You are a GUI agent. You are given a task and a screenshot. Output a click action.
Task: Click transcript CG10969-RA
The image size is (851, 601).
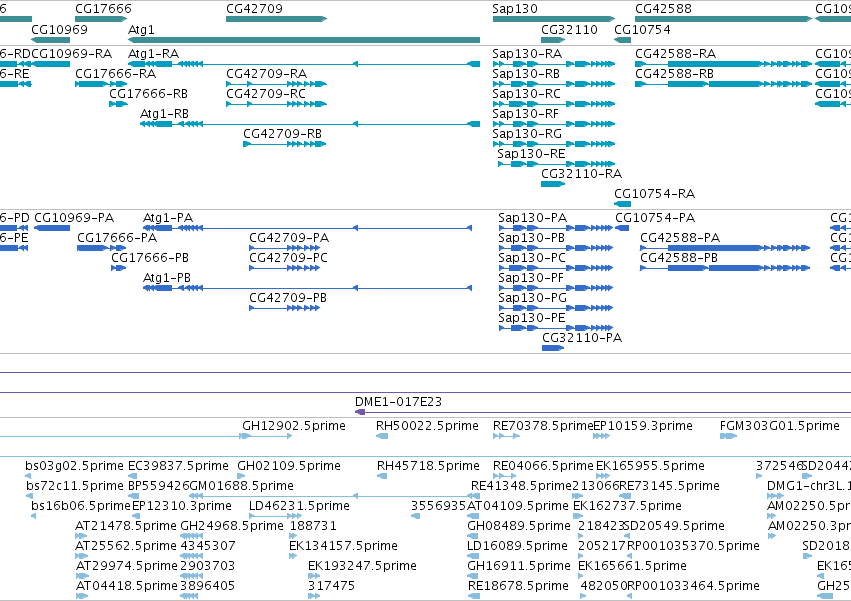coord(50,64)
